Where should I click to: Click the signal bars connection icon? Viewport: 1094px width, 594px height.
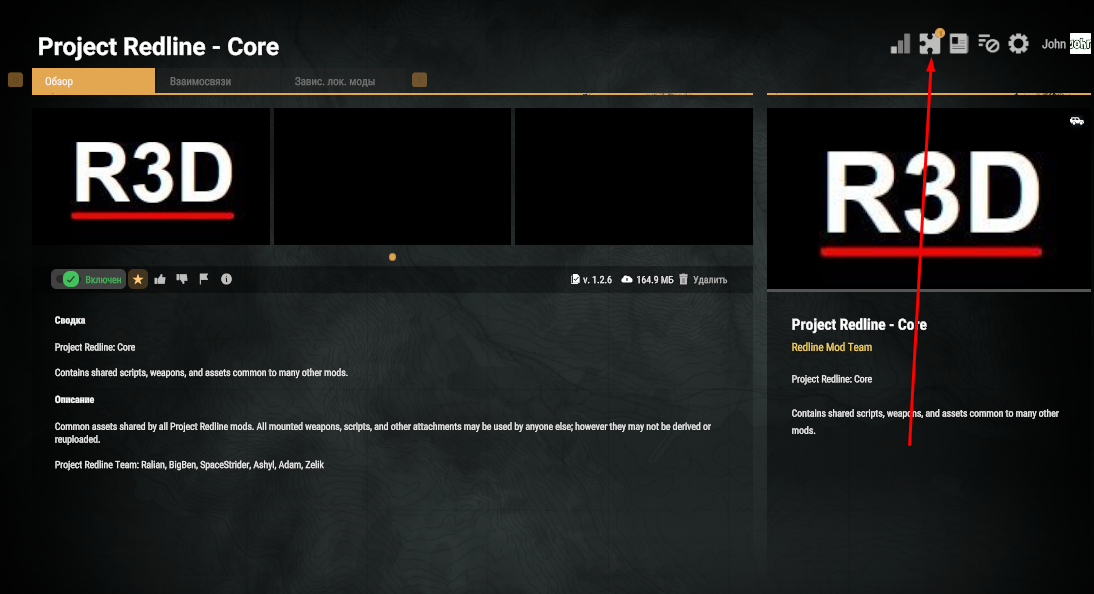click(x=900, y=44)
